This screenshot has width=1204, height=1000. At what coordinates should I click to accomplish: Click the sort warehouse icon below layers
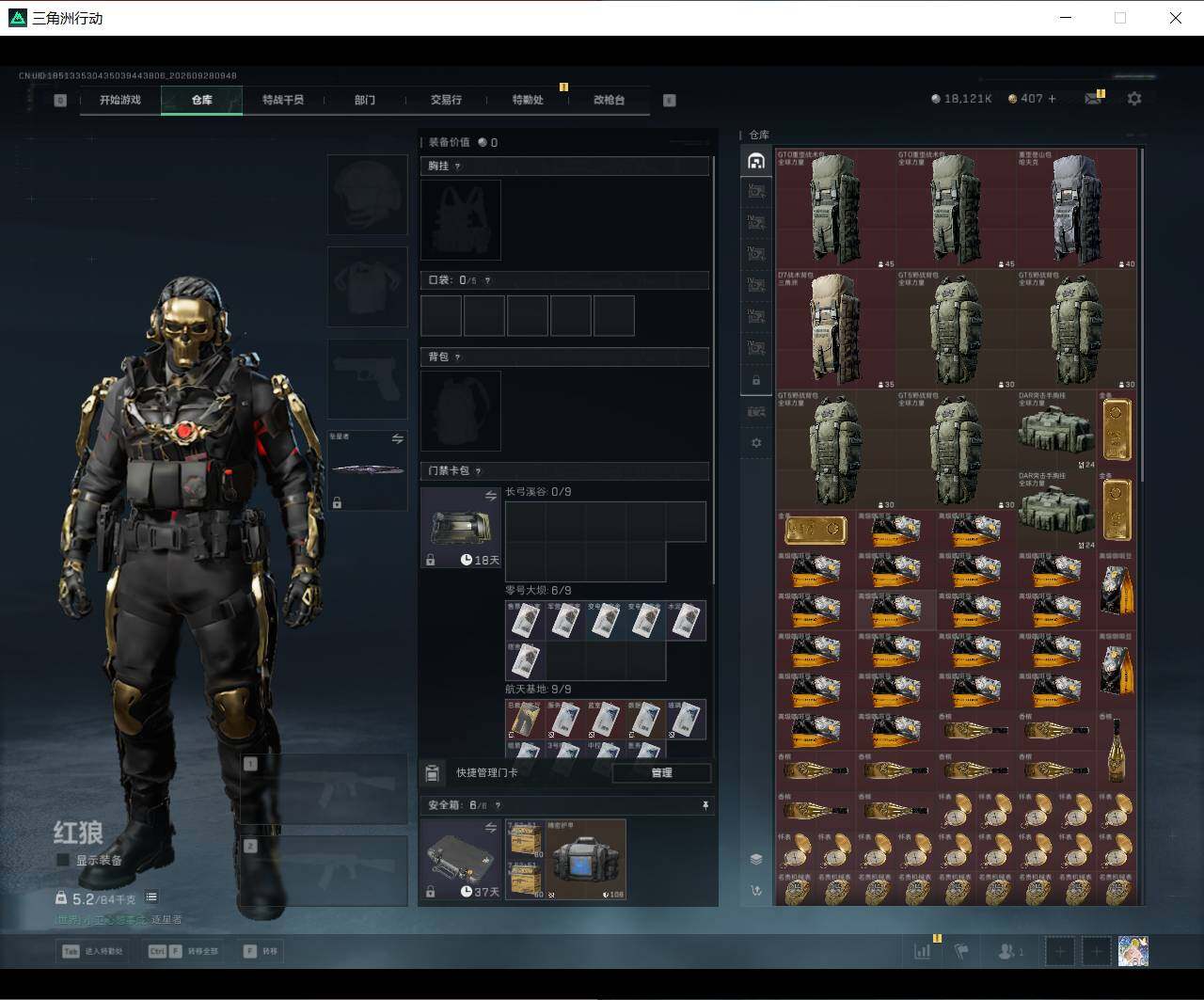tap(756, 890)
